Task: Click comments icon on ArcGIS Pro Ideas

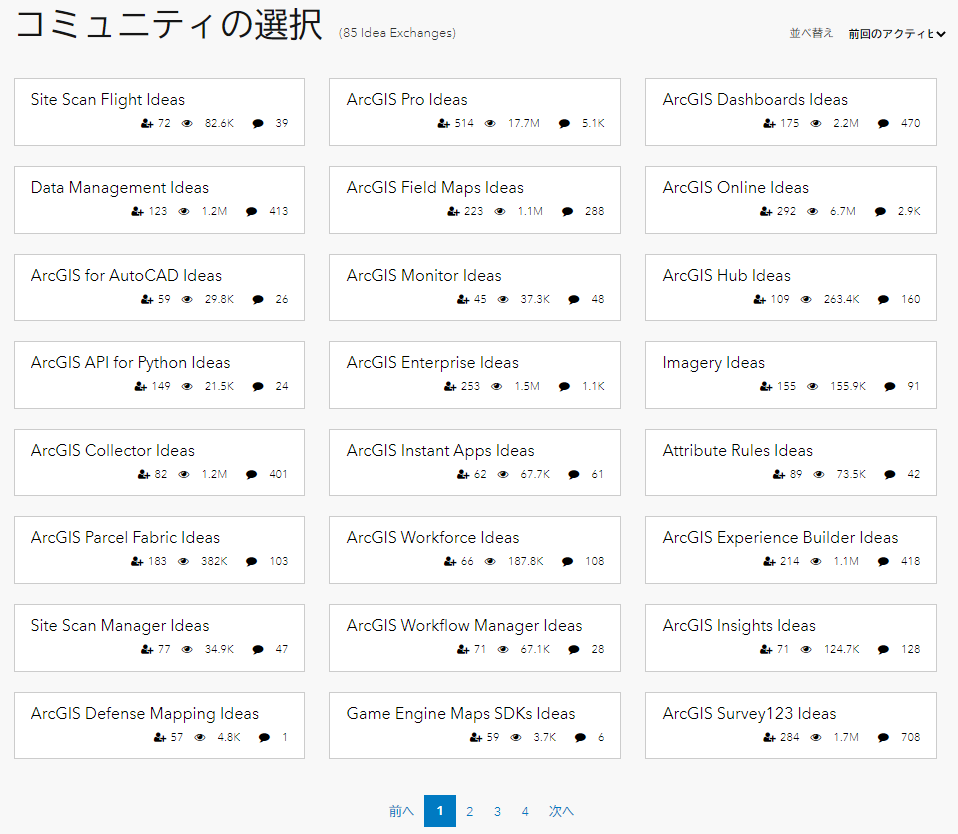Action: (x=564, y=123)
